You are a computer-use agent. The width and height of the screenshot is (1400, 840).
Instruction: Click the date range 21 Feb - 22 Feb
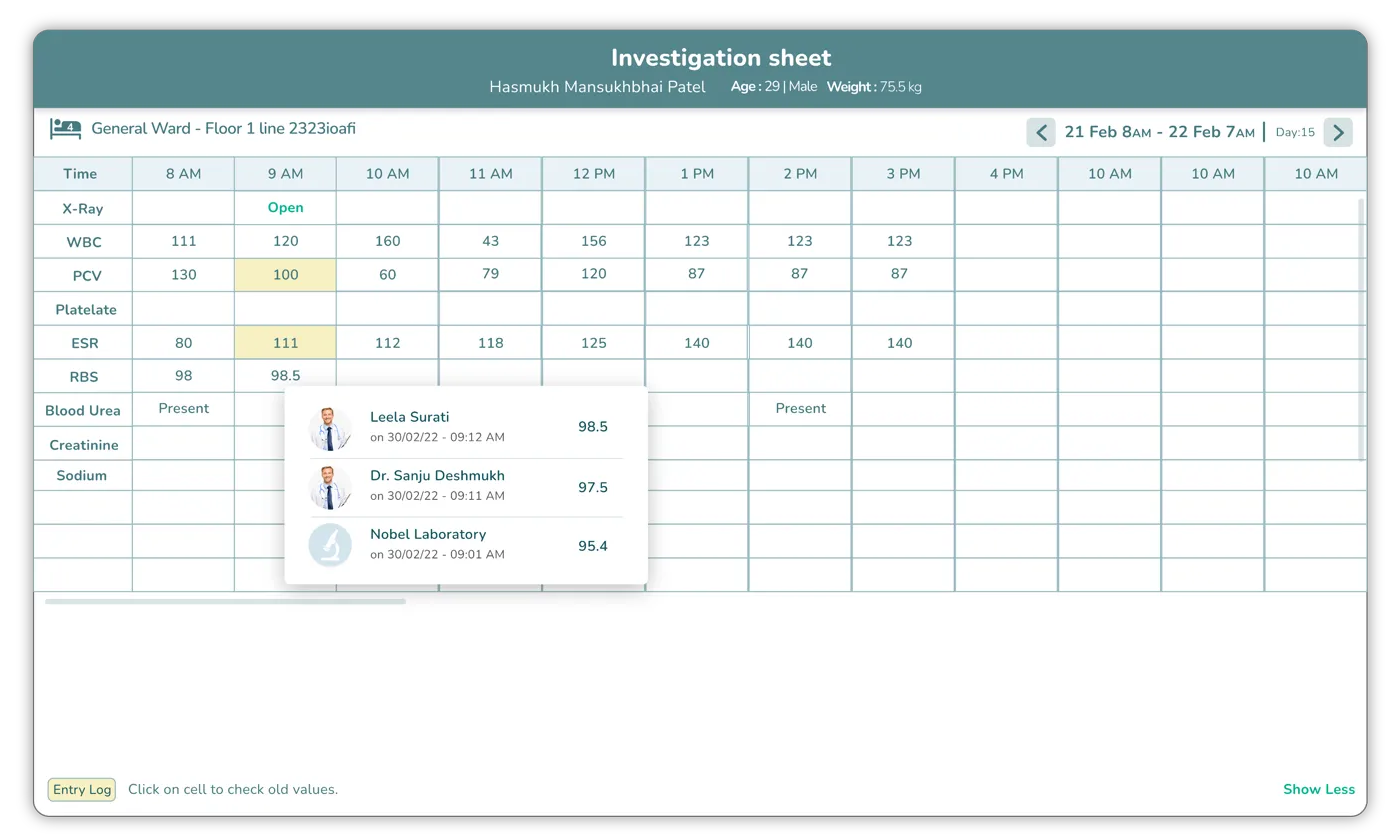tap(1159, 132)
